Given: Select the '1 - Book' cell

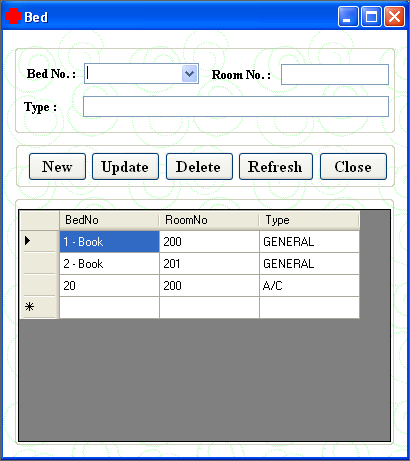Looking at the screenshot, I should (x=109, y=242).
